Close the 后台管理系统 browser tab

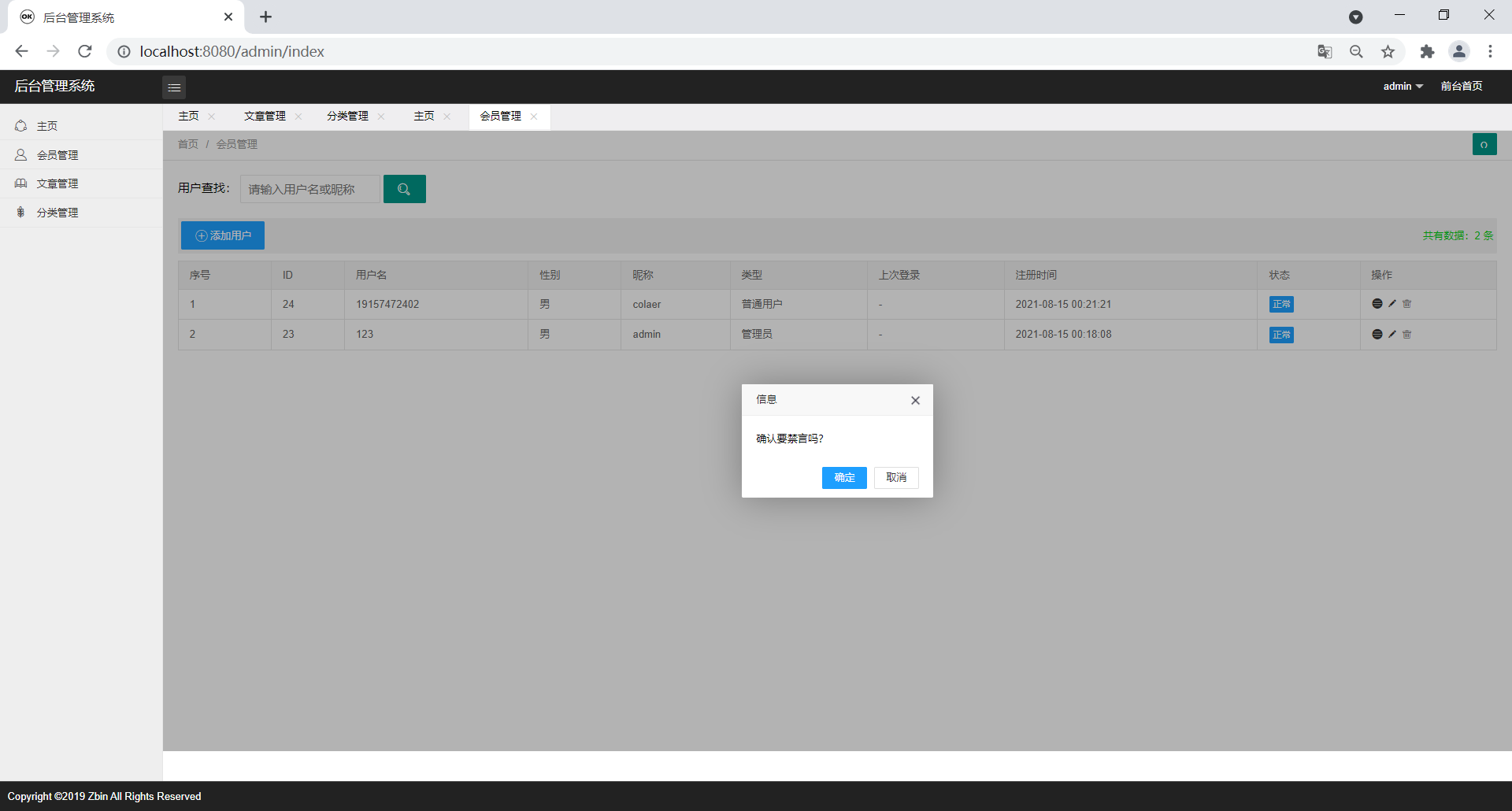(x=228, y=17)
